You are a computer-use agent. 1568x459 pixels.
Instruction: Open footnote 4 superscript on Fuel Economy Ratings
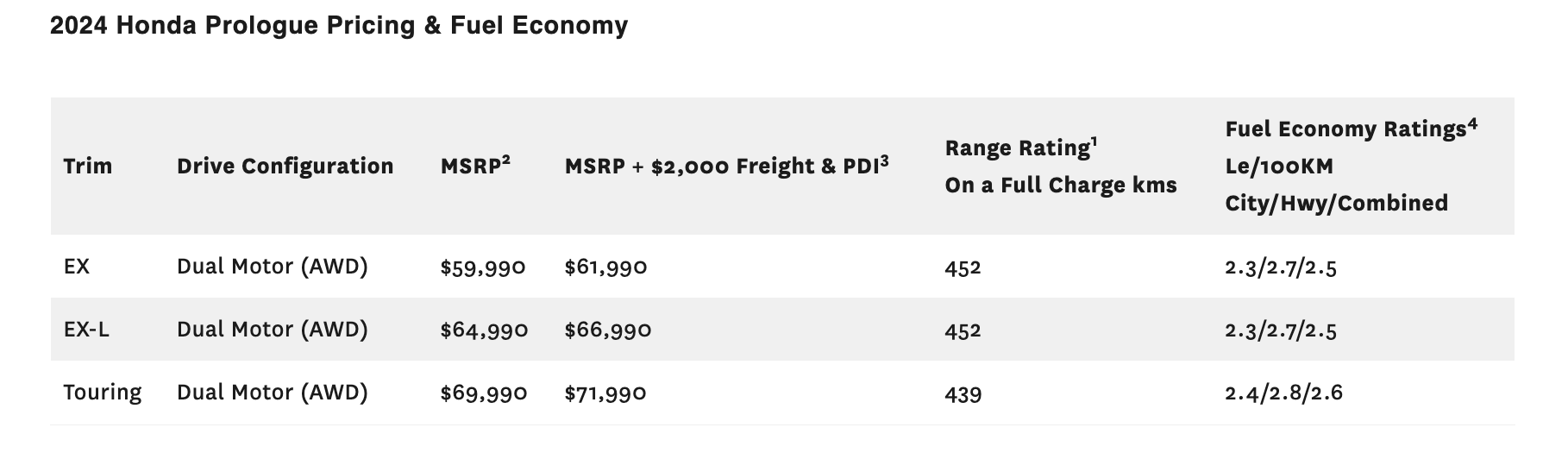click(x=1471, y=123)
